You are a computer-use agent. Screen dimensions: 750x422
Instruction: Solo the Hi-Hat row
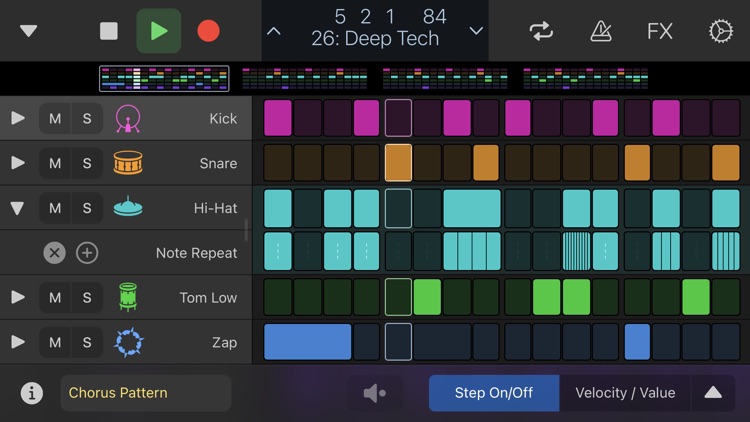87,208
